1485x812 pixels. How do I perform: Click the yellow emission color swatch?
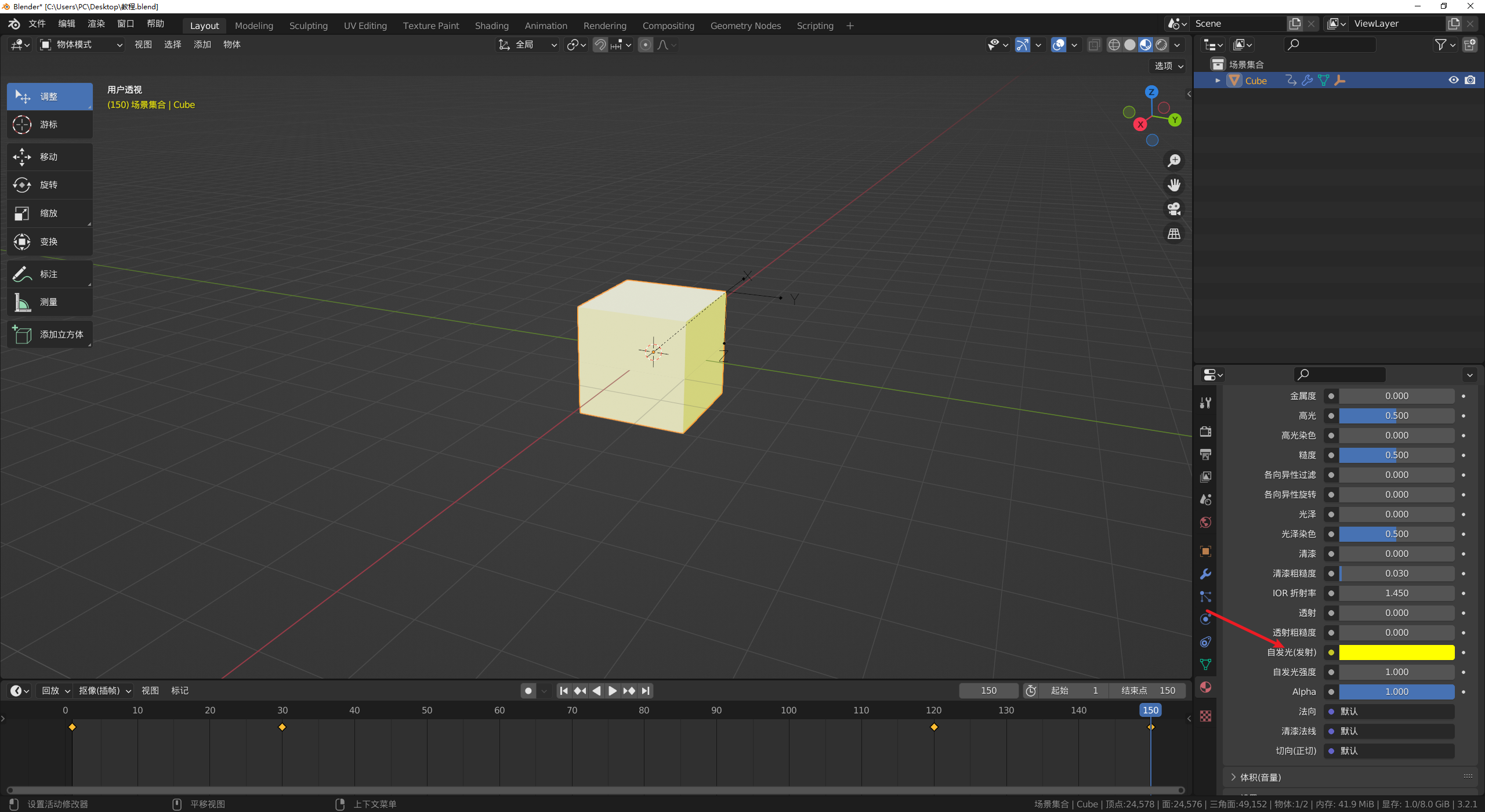(1396, 652)
